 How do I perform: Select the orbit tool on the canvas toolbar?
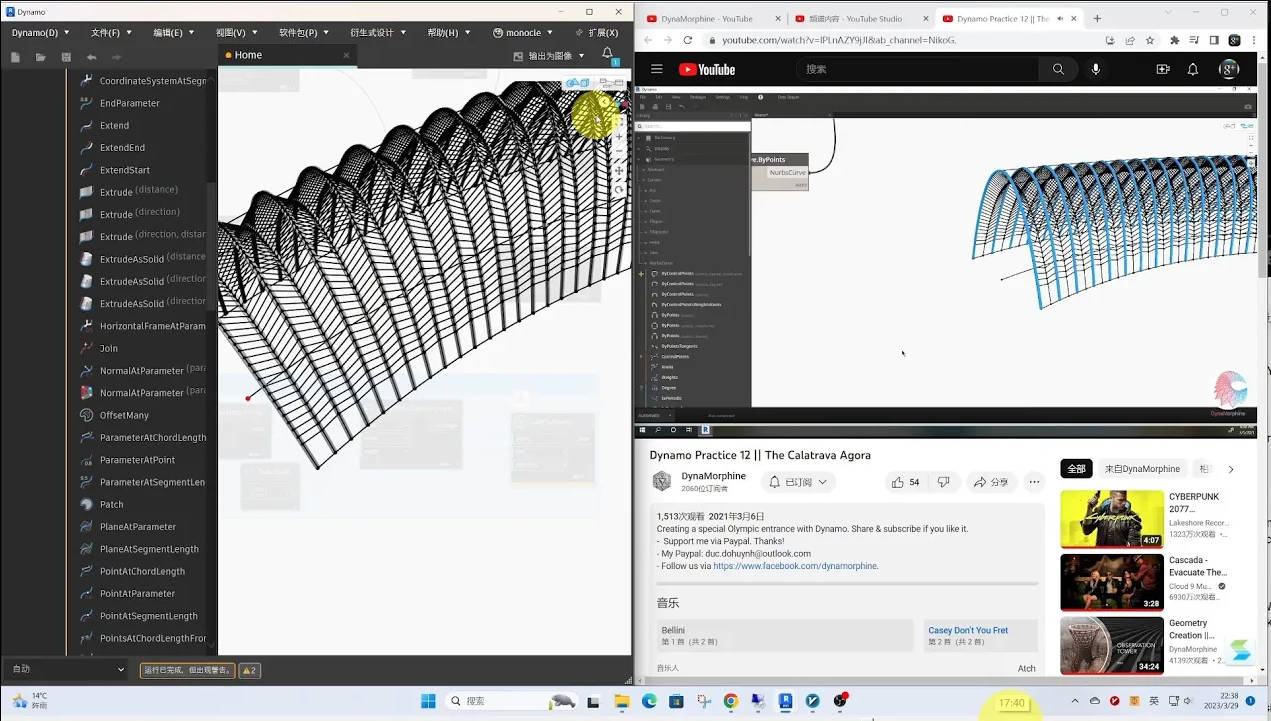tap(619, 187)
